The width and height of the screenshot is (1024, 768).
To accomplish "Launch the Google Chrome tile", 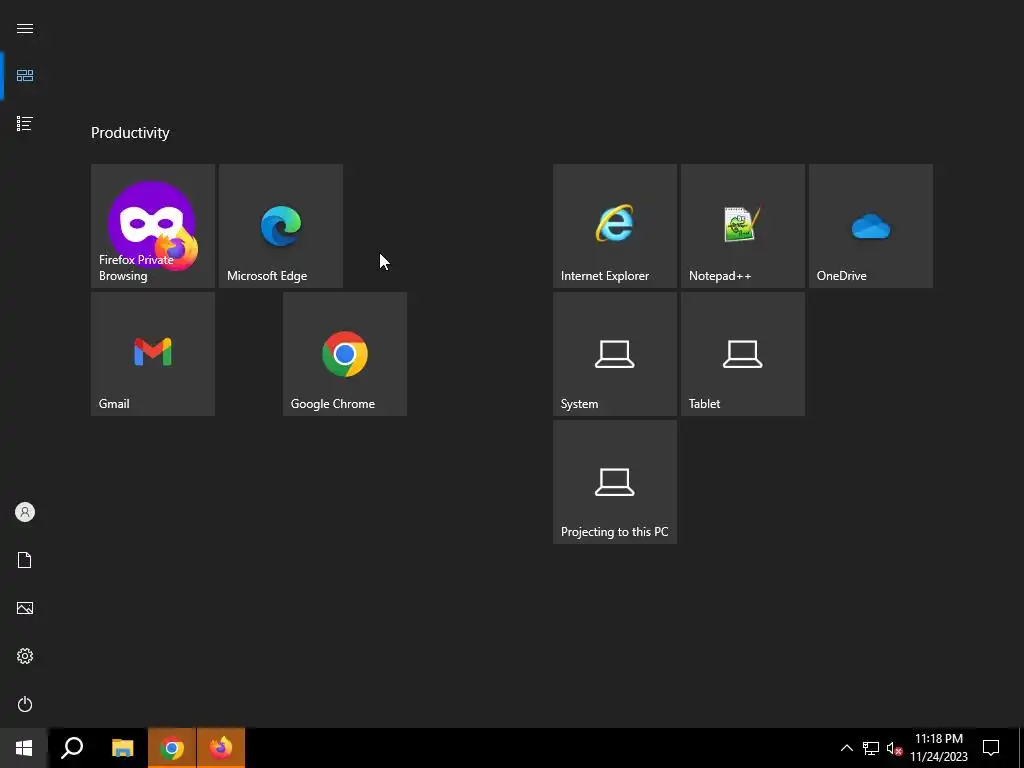I will click(x=345, y=353).
